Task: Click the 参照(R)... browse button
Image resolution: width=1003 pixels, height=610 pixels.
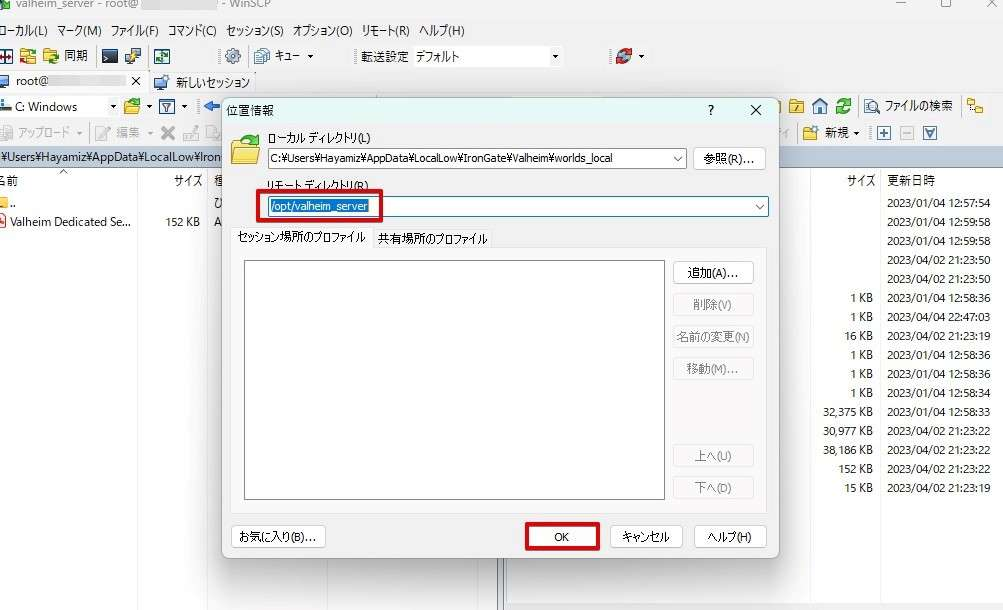Action: point(729,159)
